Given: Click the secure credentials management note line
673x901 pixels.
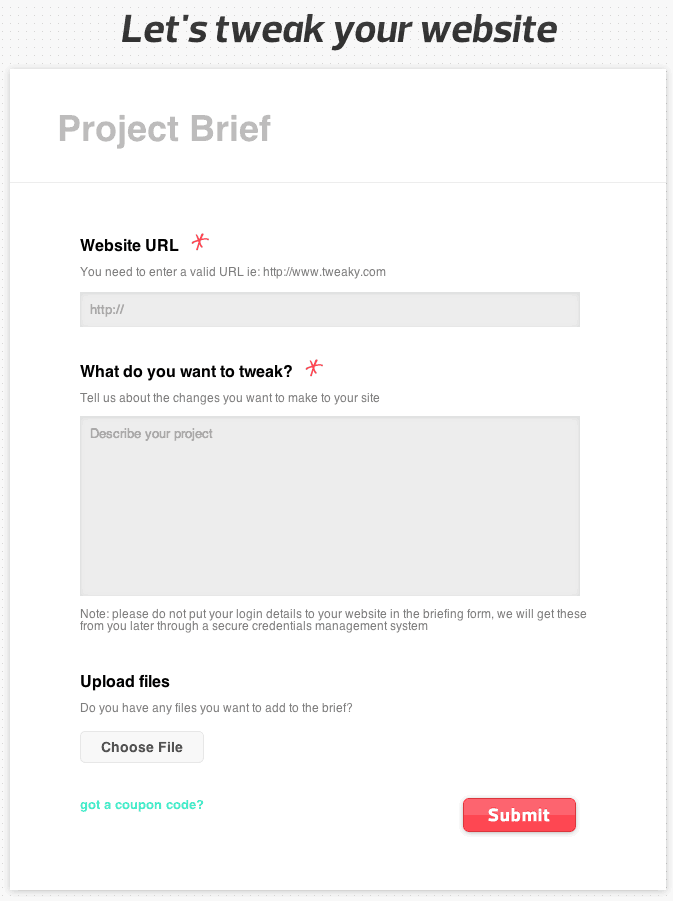Looking at the screenshot, I should point(254,626).
